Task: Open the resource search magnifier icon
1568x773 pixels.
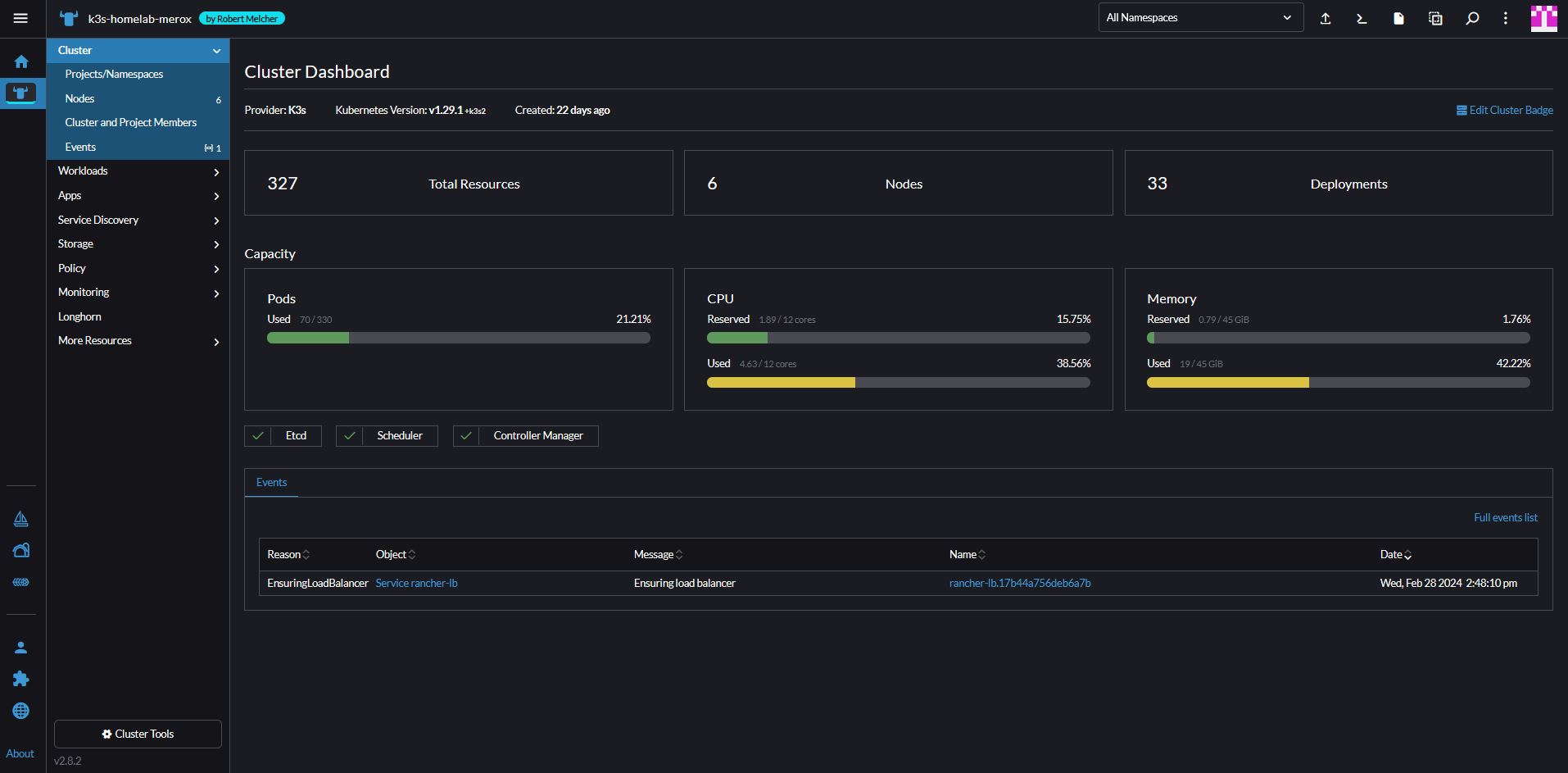Action: pos(1472,18)
